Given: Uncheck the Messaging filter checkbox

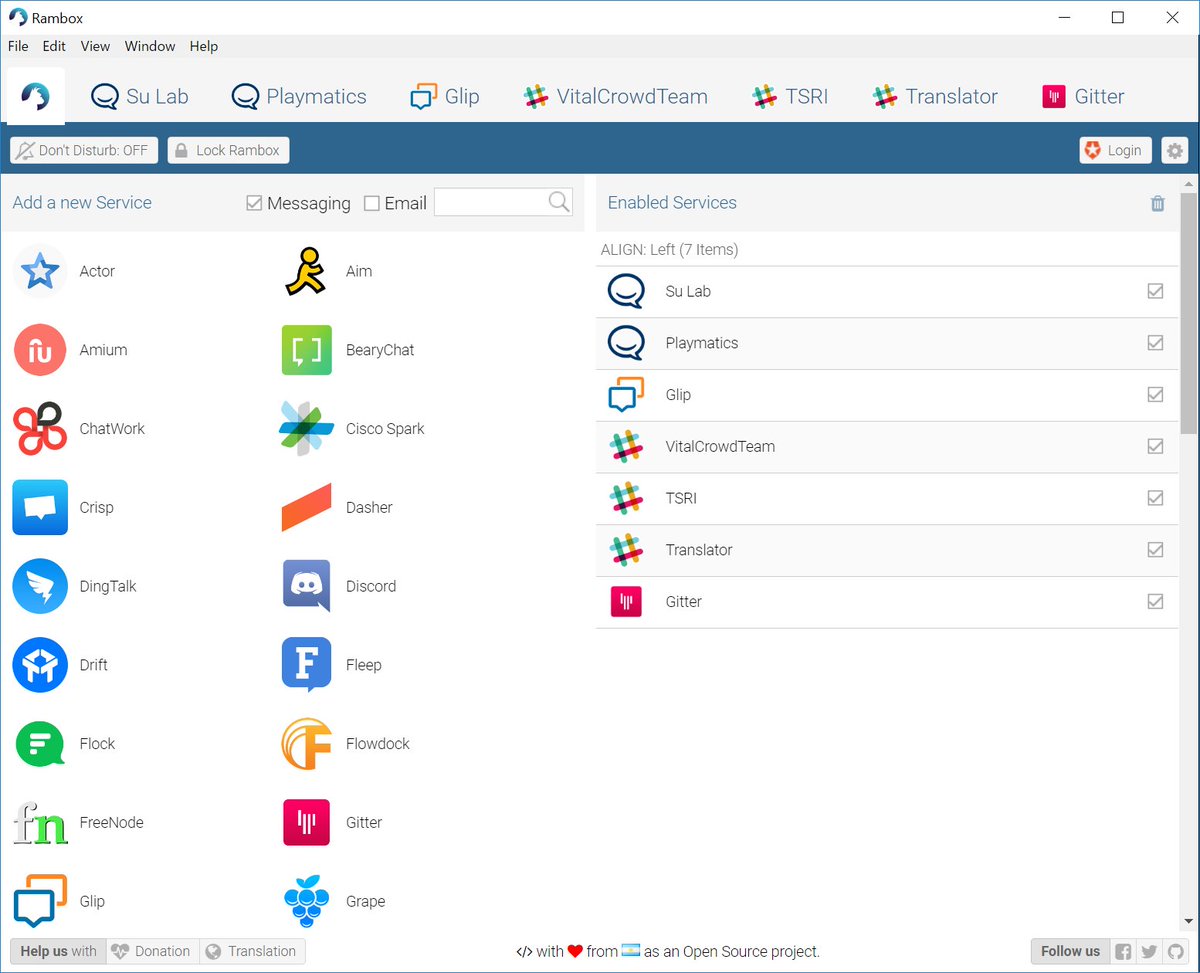Looking at the screenshot, I should (254, 203).
